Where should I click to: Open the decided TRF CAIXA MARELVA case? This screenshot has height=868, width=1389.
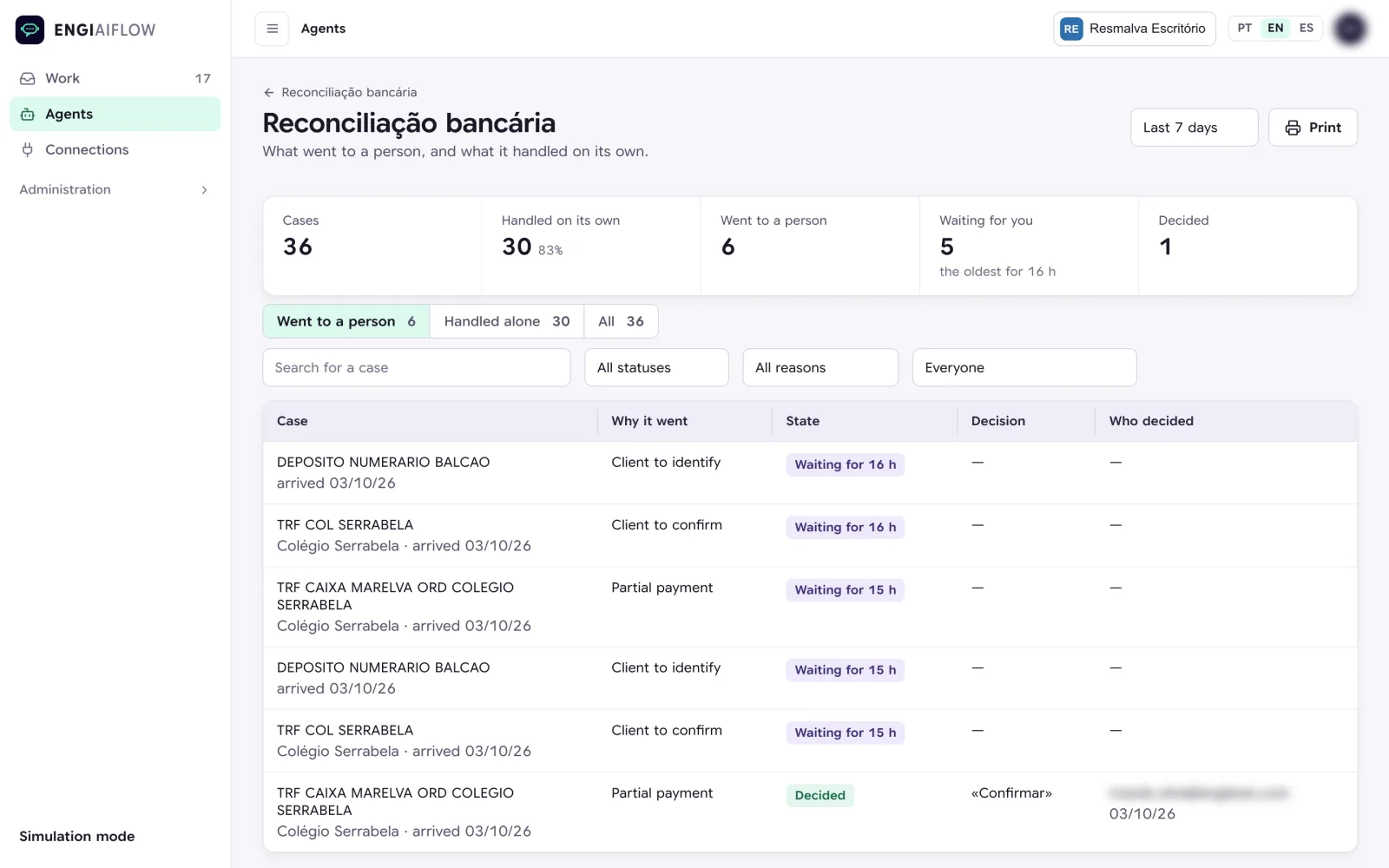pos(810,812)
